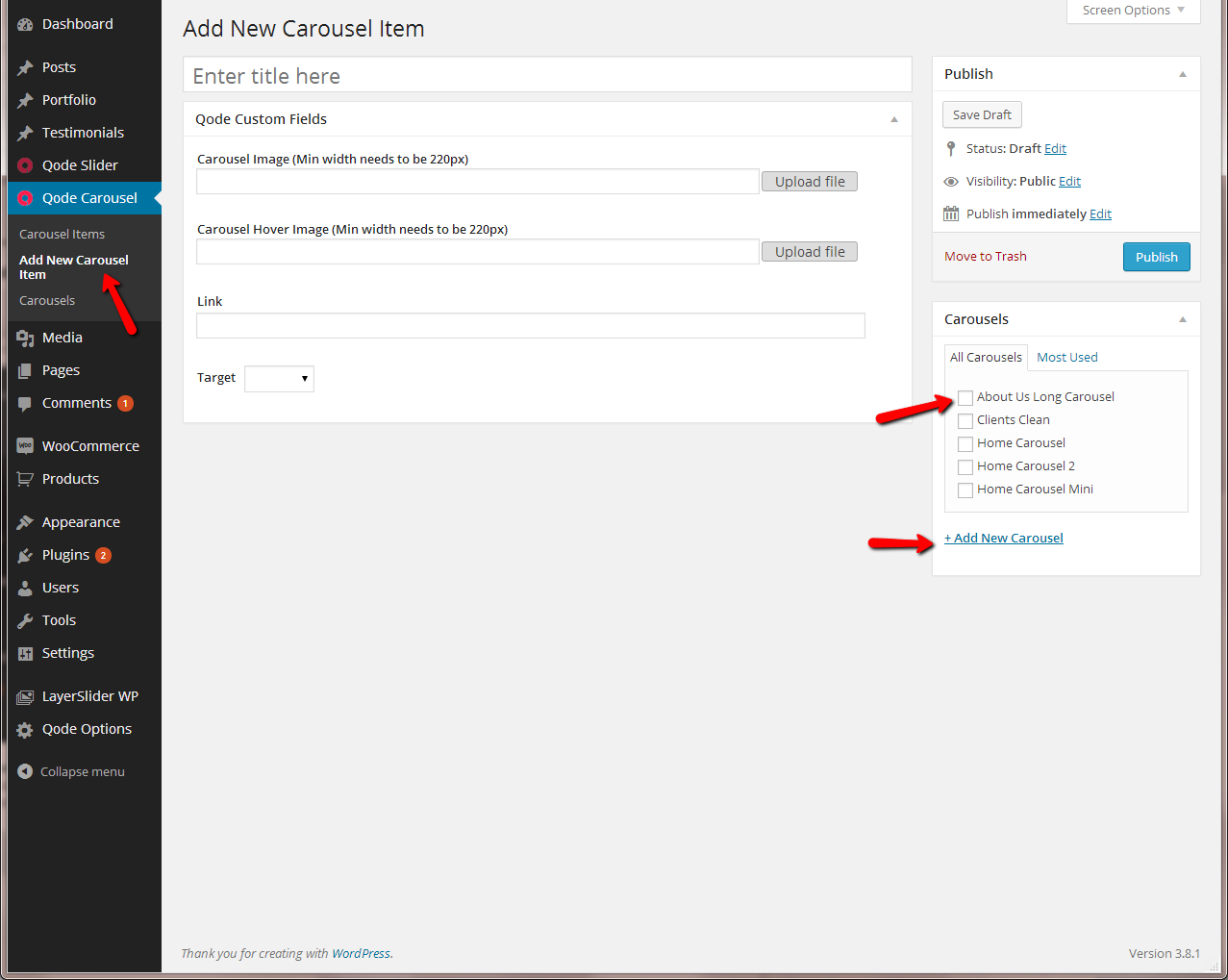Enable the Home Carousel Mini checkbox

click(965, 490)
